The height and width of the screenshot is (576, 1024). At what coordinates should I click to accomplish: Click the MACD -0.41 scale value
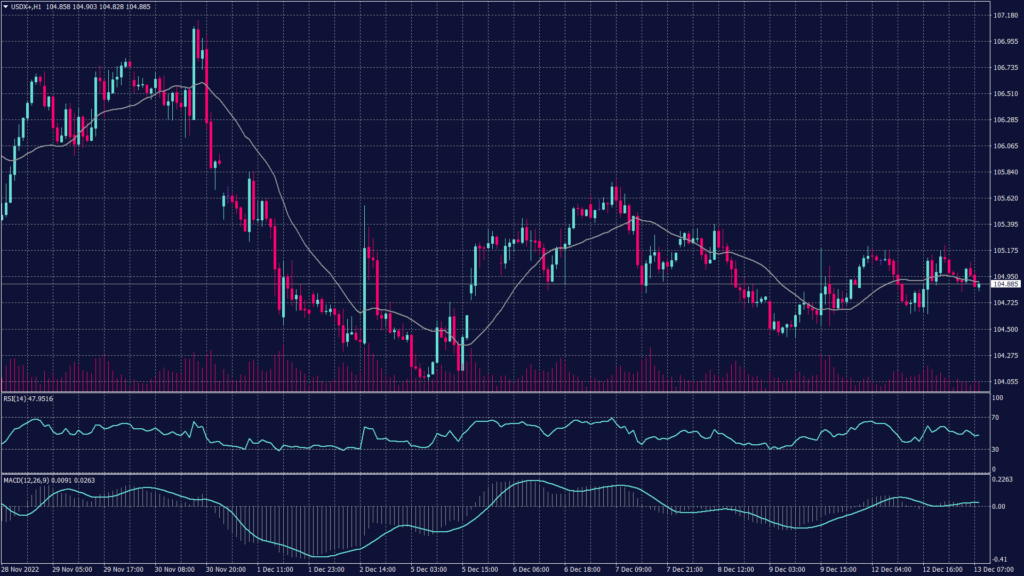click(x=1000, y=559)
